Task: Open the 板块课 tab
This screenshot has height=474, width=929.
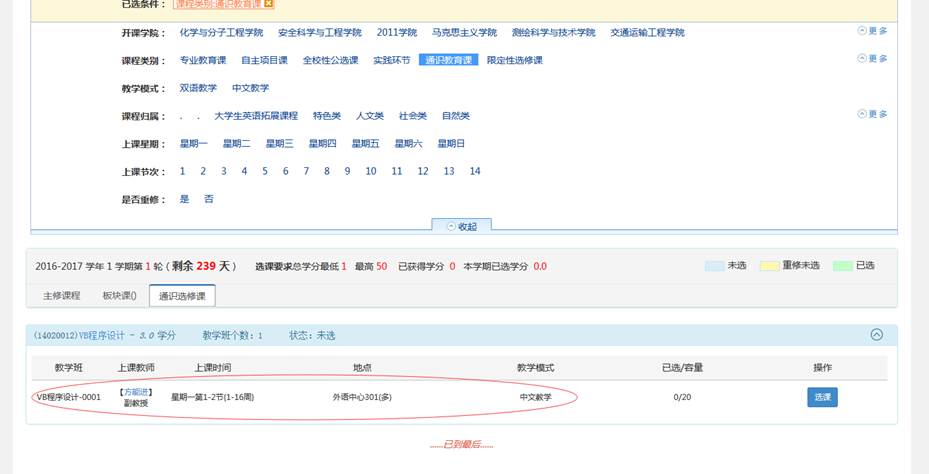Action: pos(119,296)
